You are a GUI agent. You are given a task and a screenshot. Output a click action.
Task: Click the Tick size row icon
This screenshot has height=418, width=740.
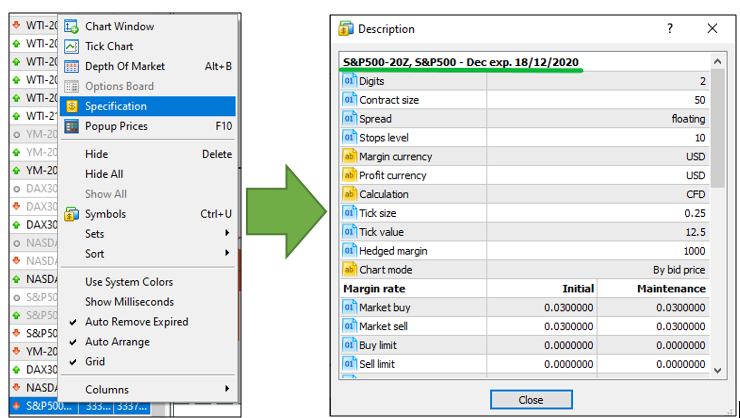[x=349, y=213]
